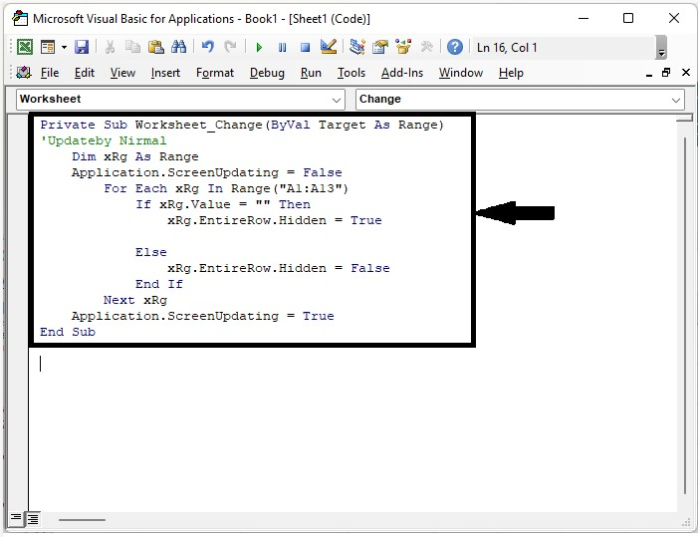Stop execution with the Reset square icon
700x537 pixels.
click(305, 47)
